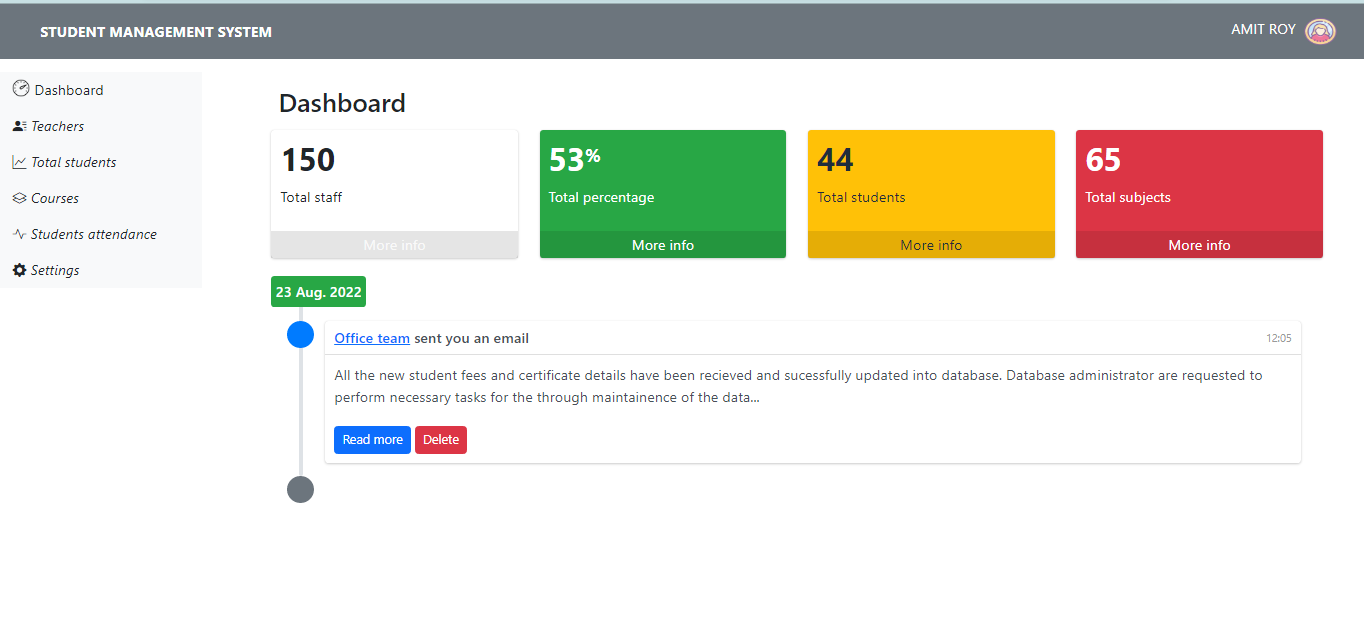
Task: Click 'sent you an email' header text
Action: 472,338
